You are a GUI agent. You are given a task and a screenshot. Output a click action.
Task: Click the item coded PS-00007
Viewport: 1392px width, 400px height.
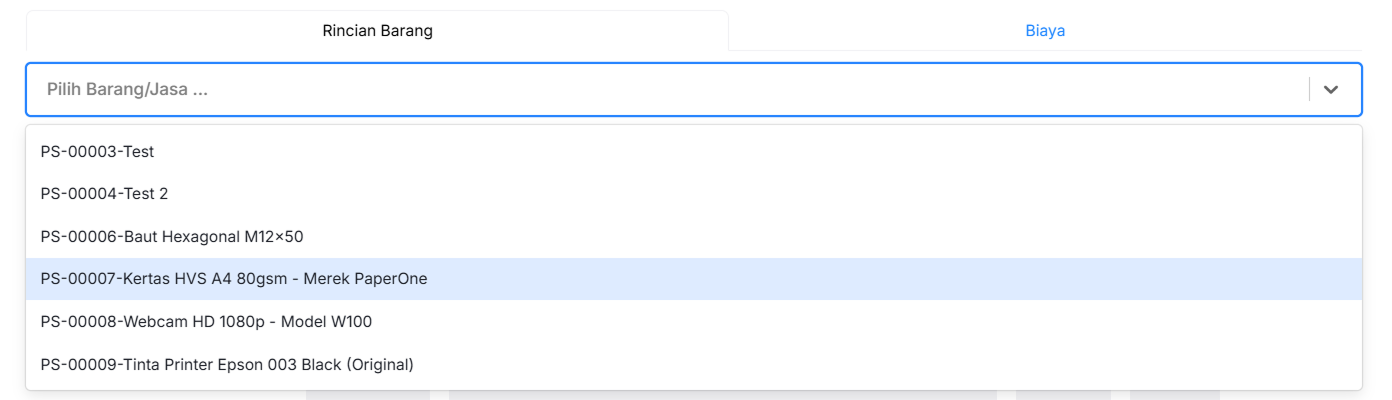click(234, 279)
